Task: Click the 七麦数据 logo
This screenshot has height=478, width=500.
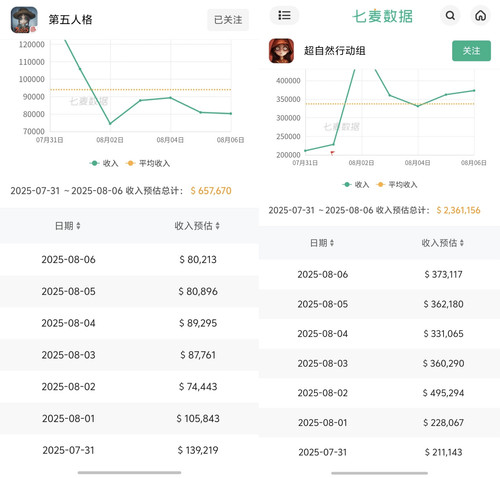Action: (382, 16)
